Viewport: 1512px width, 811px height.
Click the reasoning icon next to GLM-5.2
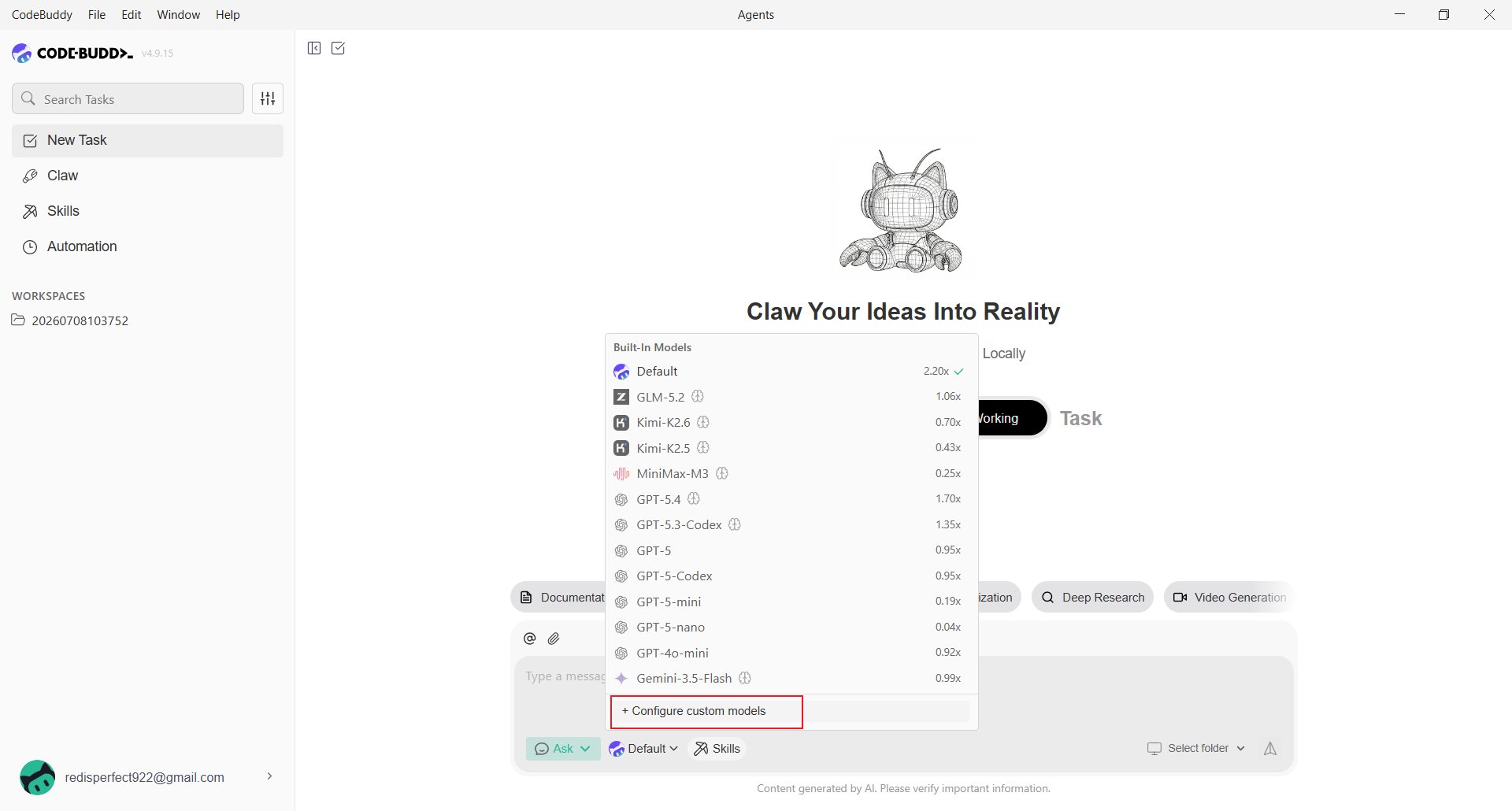(x=698, y=397)
